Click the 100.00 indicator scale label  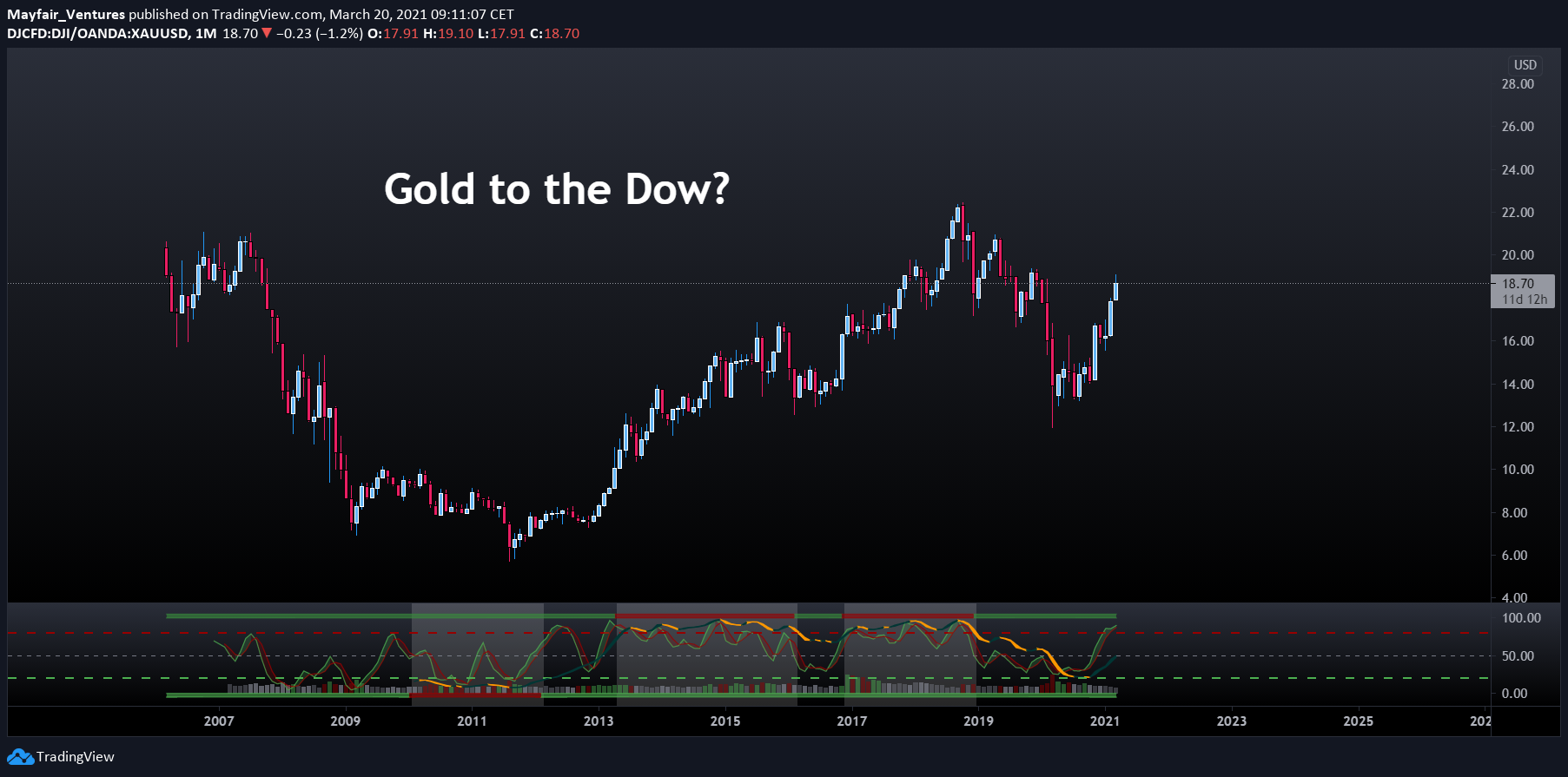(1521, 618)
